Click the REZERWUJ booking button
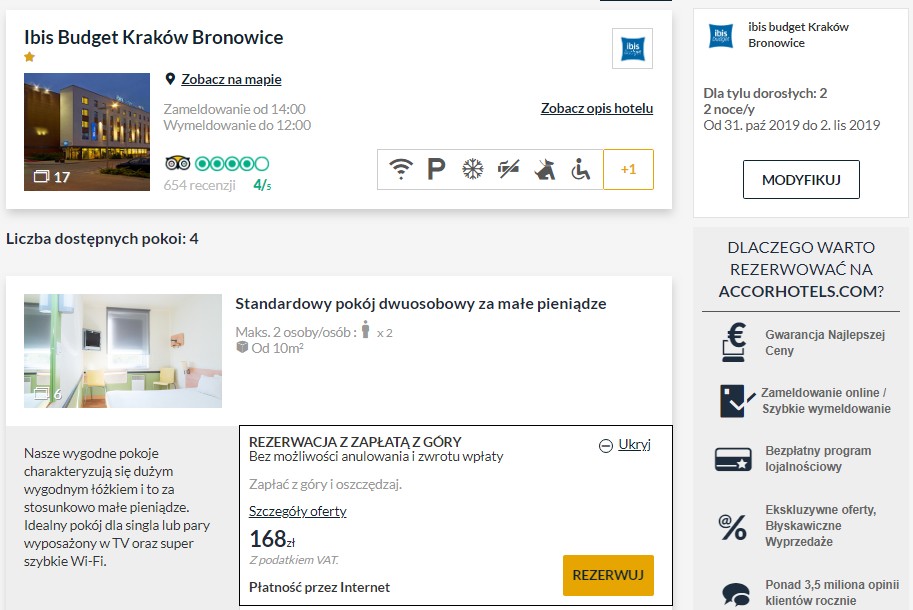Image resolution: width=913 pixels, height=610 pixels. pyautogui.click(x=608, y=575)
